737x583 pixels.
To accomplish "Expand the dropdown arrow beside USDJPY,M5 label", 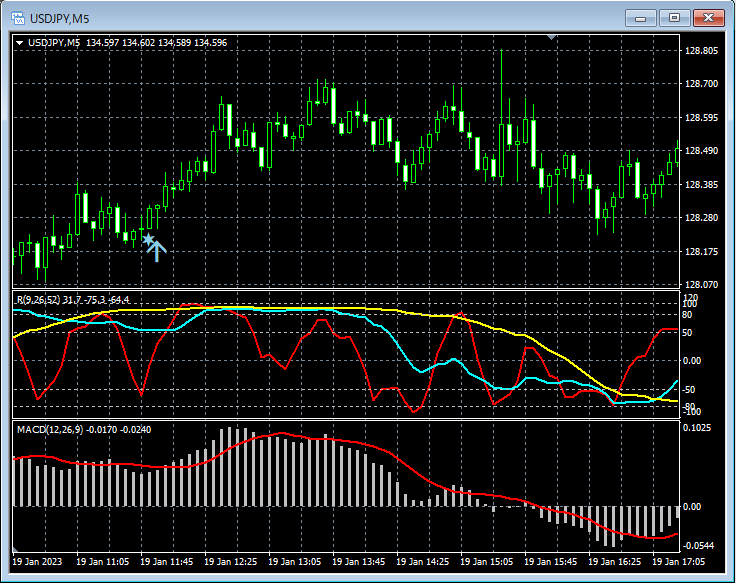I will point(20,43).
